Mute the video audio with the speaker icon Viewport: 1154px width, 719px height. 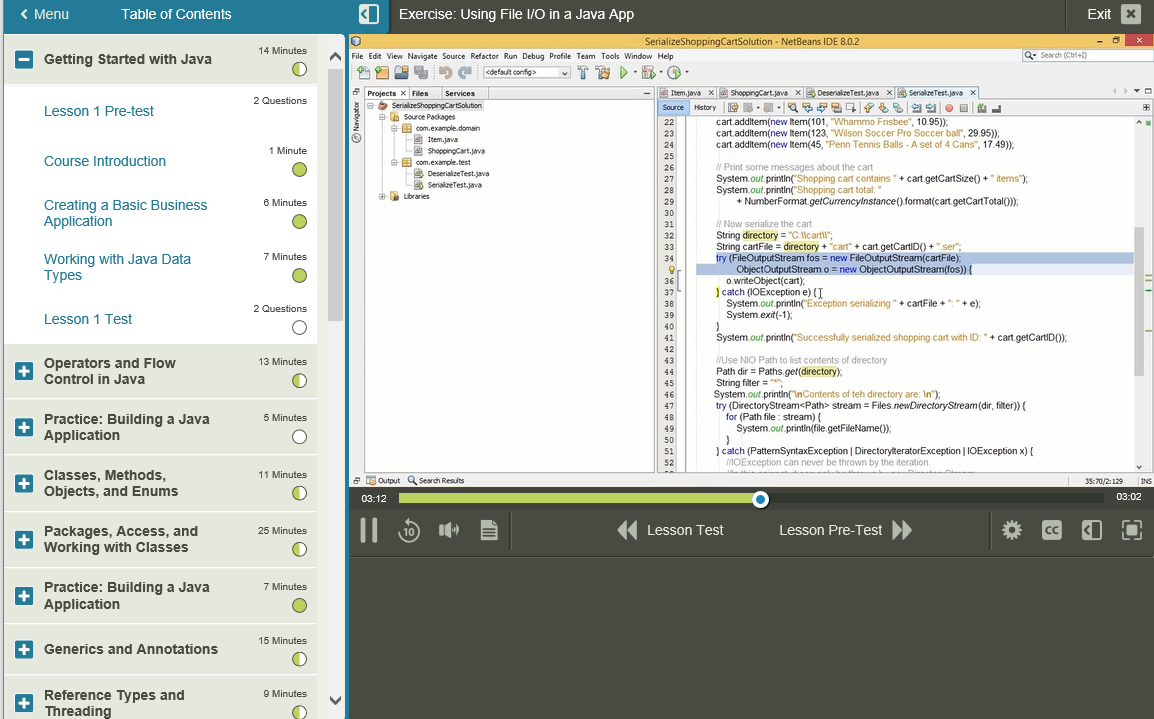pos(449,530)
